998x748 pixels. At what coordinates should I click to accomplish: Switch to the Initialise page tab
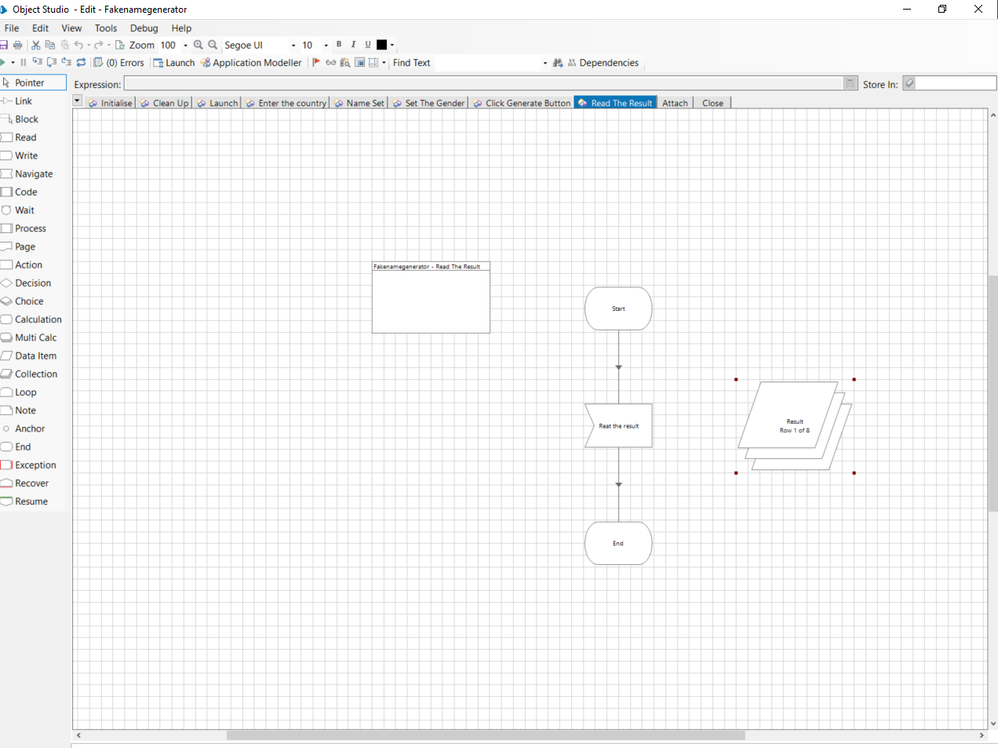pos(110,102)
